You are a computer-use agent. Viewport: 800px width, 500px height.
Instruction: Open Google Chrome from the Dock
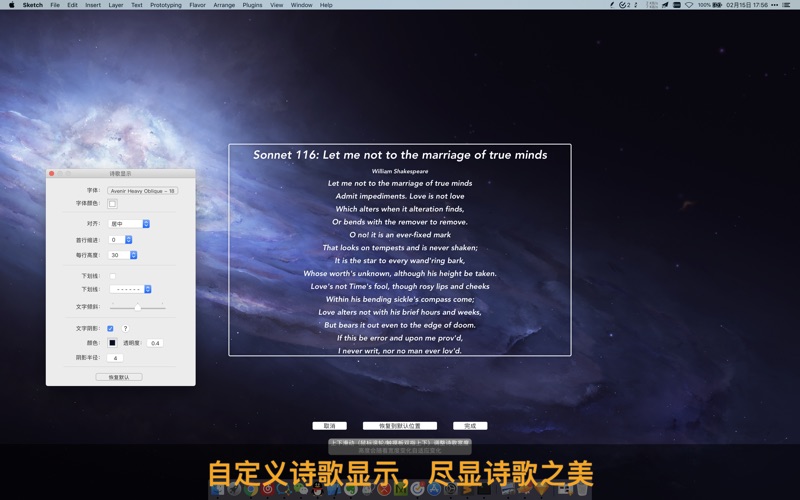[x=251, y=490]
